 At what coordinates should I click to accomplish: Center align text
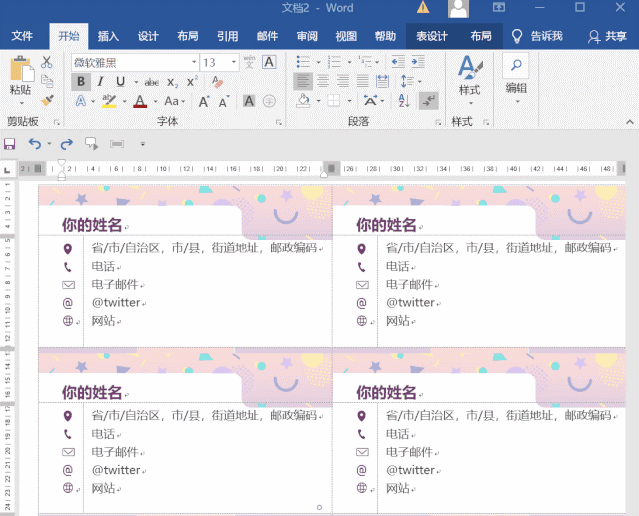[x=323, y=82]
